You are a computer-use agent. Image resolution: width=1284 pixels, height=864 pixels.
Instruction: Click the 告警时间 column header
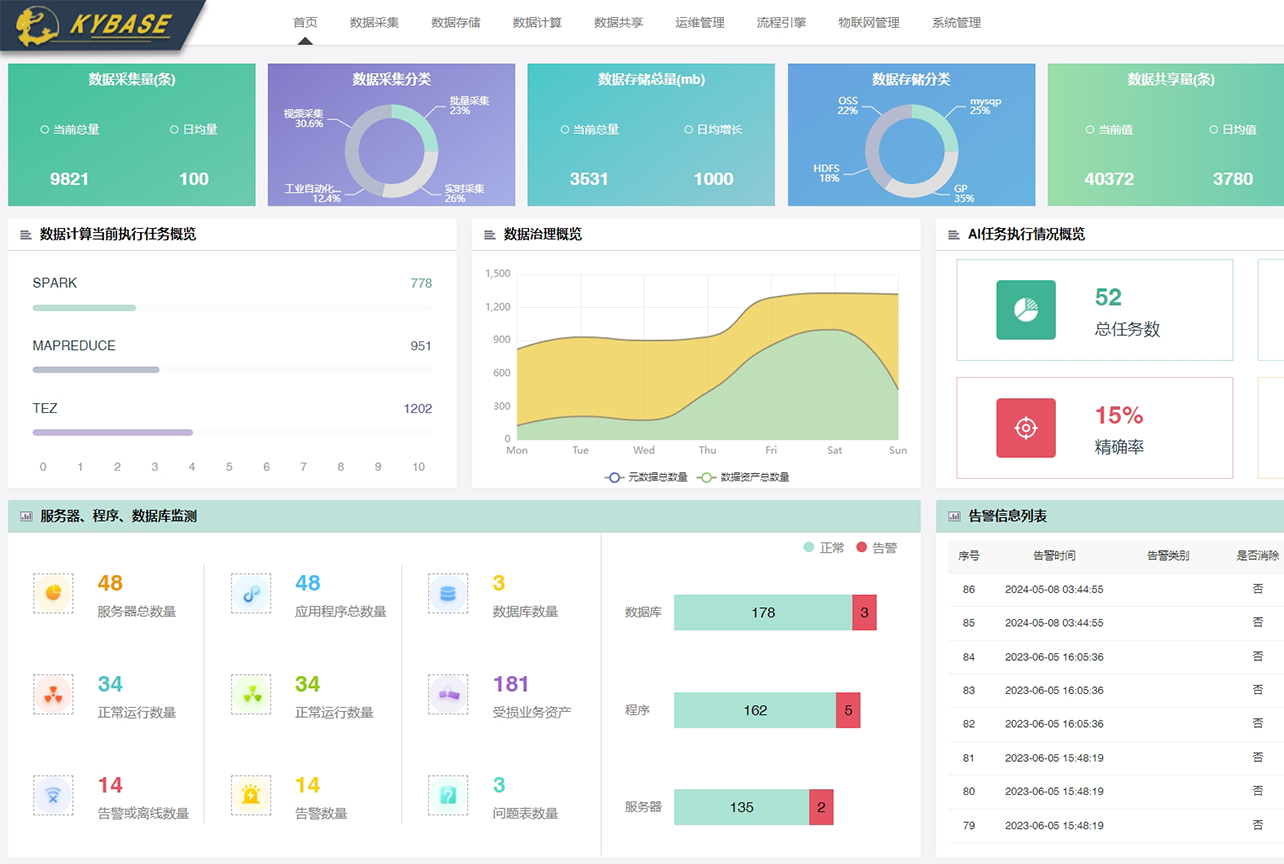tap(1054, 556)
